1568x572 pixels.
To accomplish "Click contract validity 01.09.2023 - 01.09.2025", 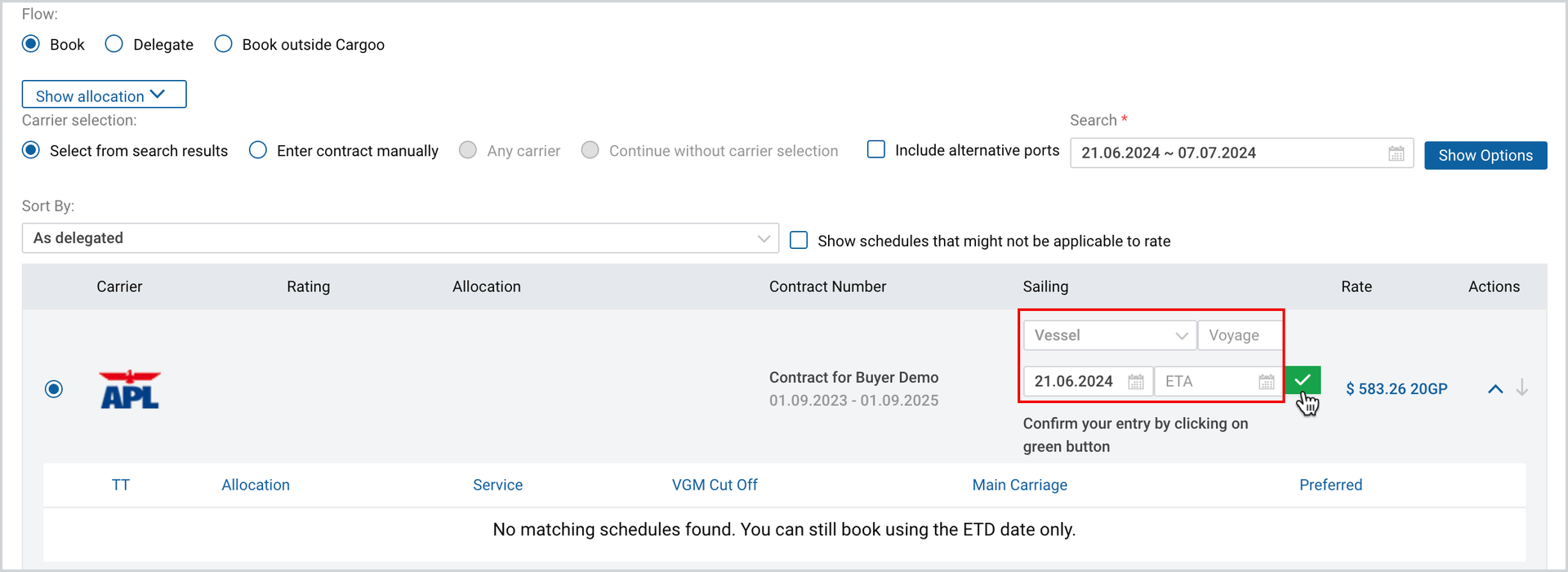I will tap(853, 401).
